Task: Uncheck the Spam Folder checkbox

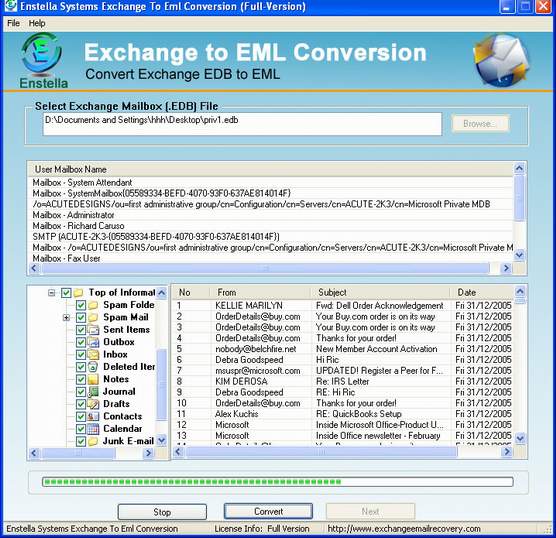Action: click(81, 305)
